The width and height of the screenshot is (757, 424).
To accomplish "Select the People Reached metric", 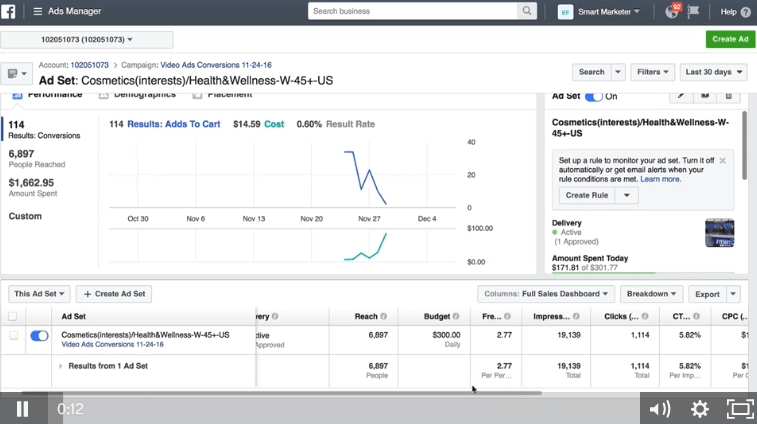I will pyautogui.click(x=37, y=158).
